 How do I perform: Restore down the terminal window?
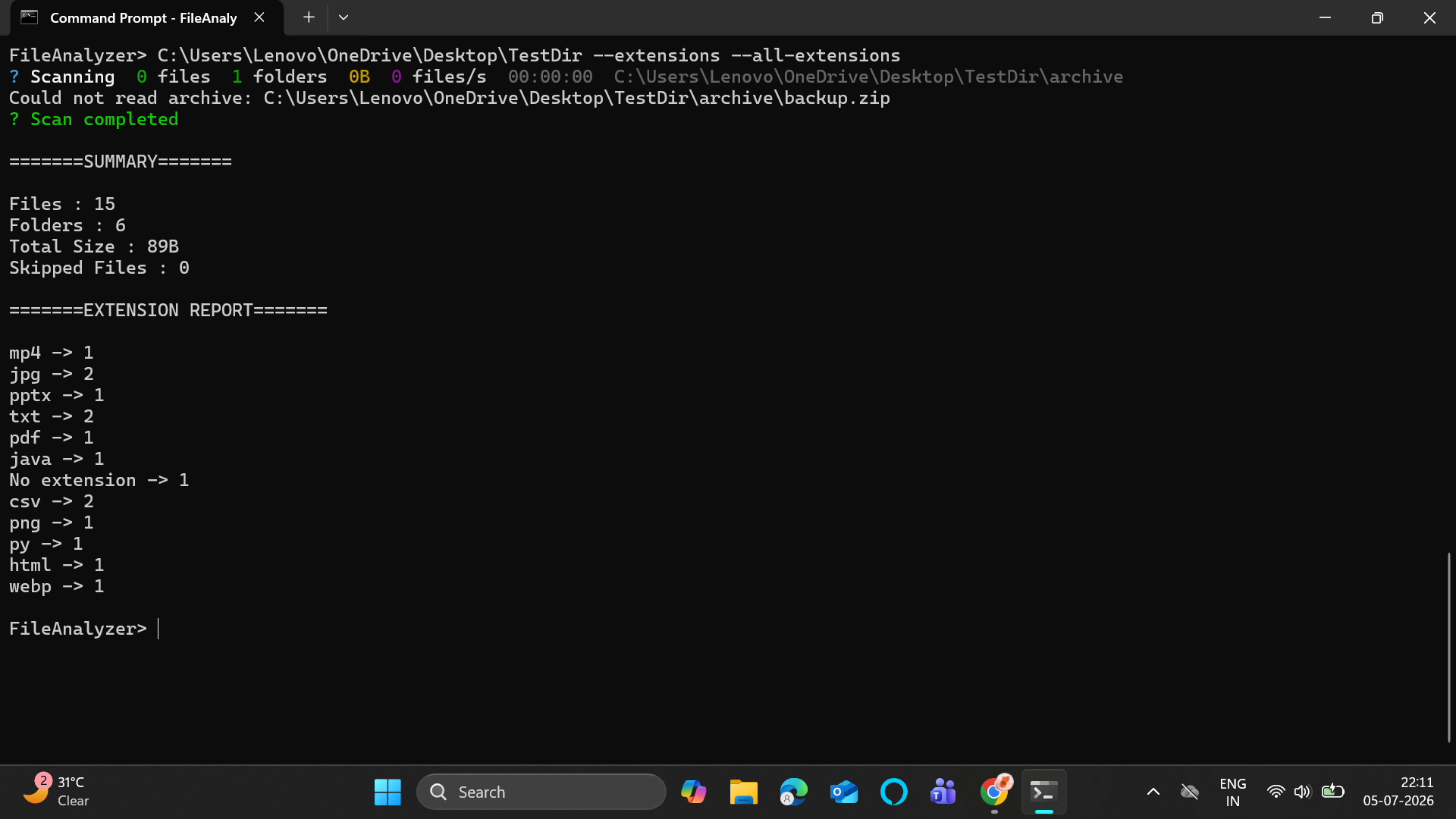[x=1377, y=17]
